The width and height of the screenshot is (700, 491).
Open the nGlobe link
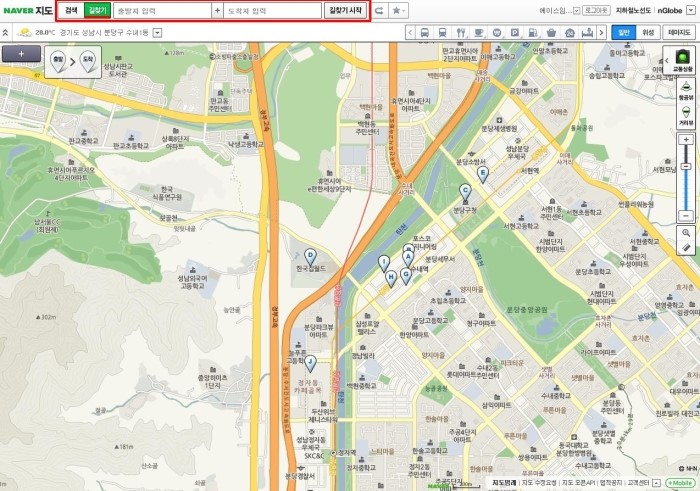[x=670, y=10]
